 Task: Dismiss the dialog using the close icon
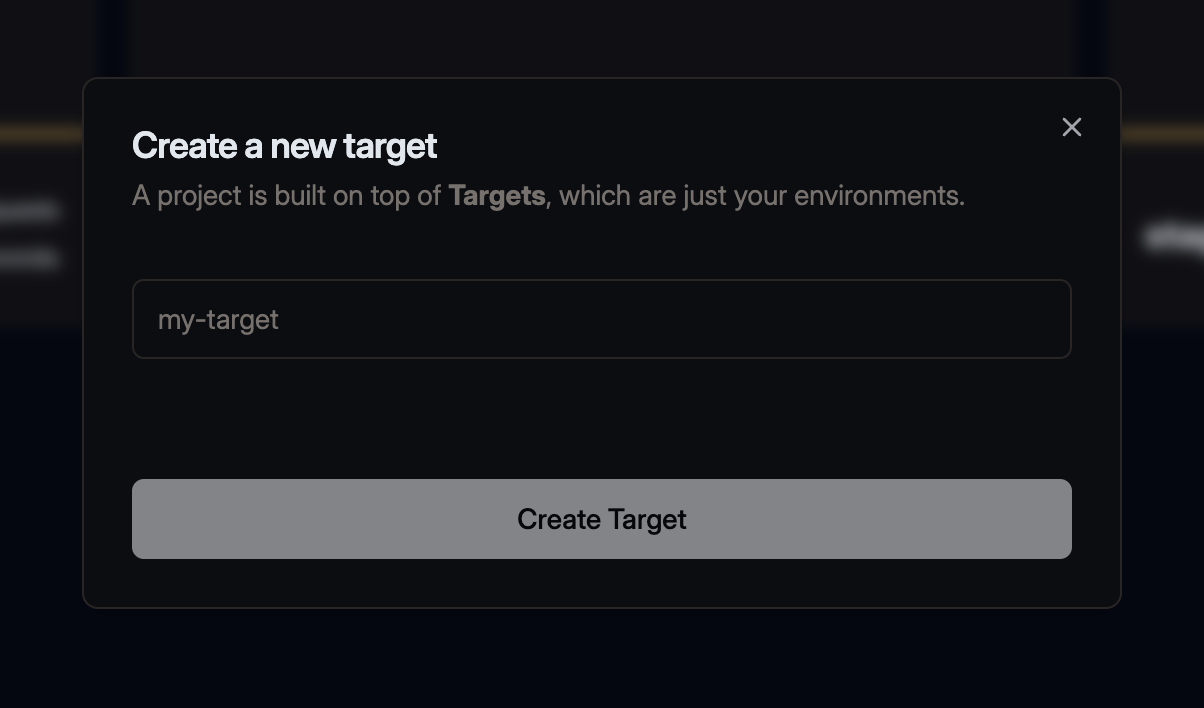(x=1071, y=127)
